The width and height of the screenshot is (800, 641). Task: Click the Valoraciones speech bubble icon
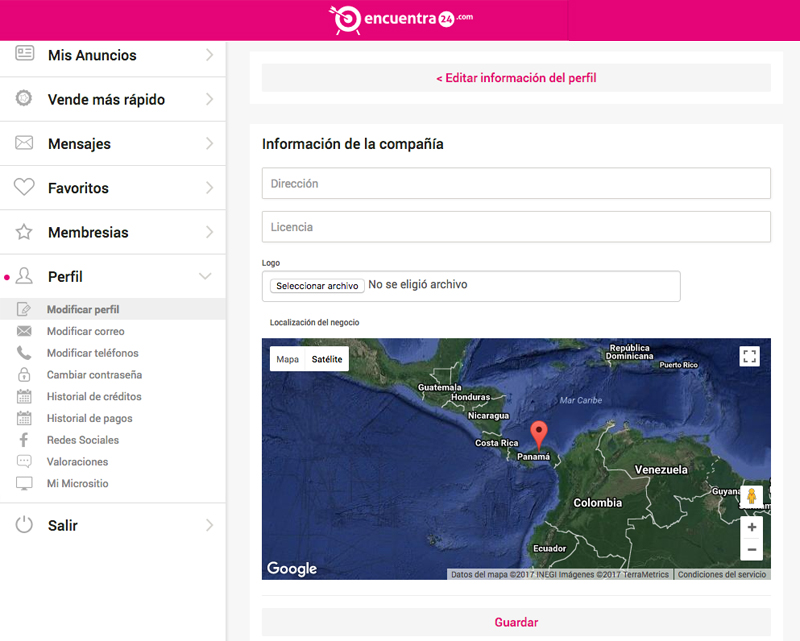(24, 462)
